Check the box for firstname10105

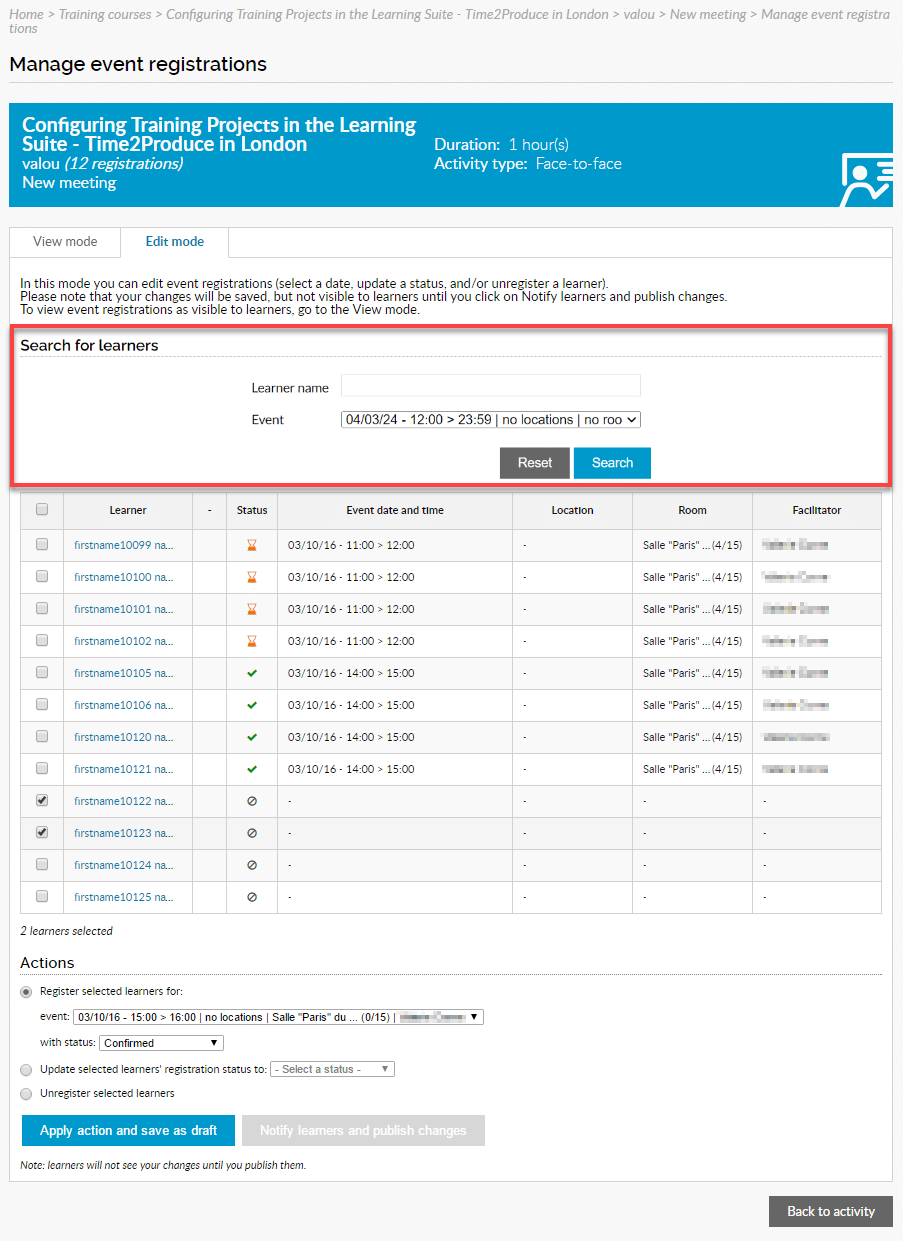42,673
